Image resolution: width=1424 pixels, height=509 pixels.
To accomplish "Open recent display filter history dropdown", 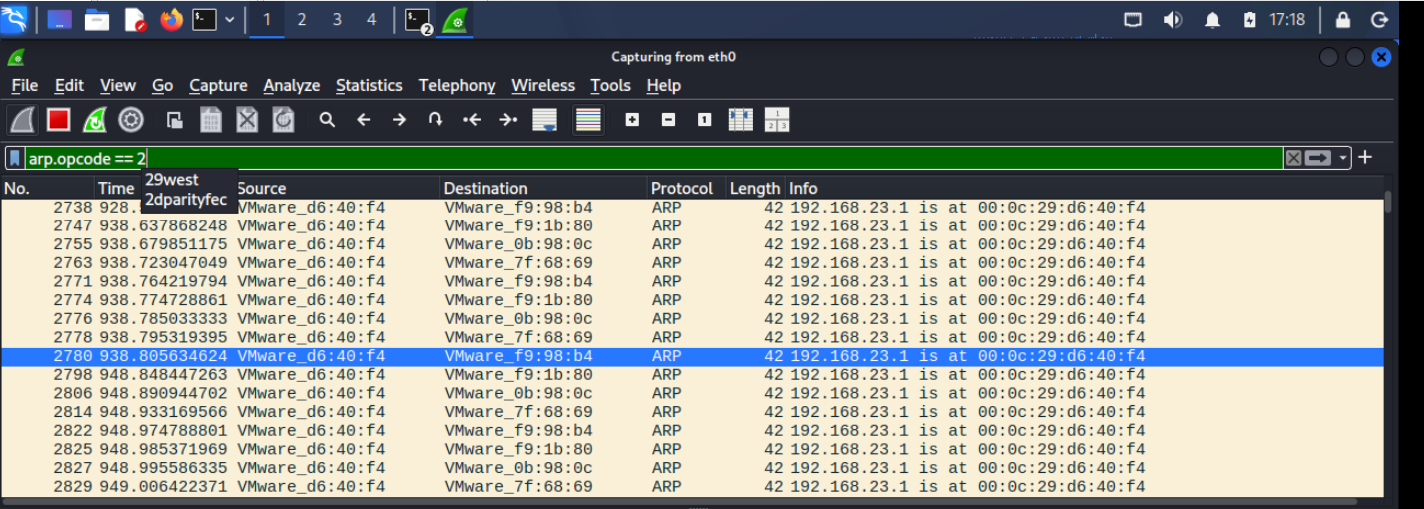I will click(1343, 158).
